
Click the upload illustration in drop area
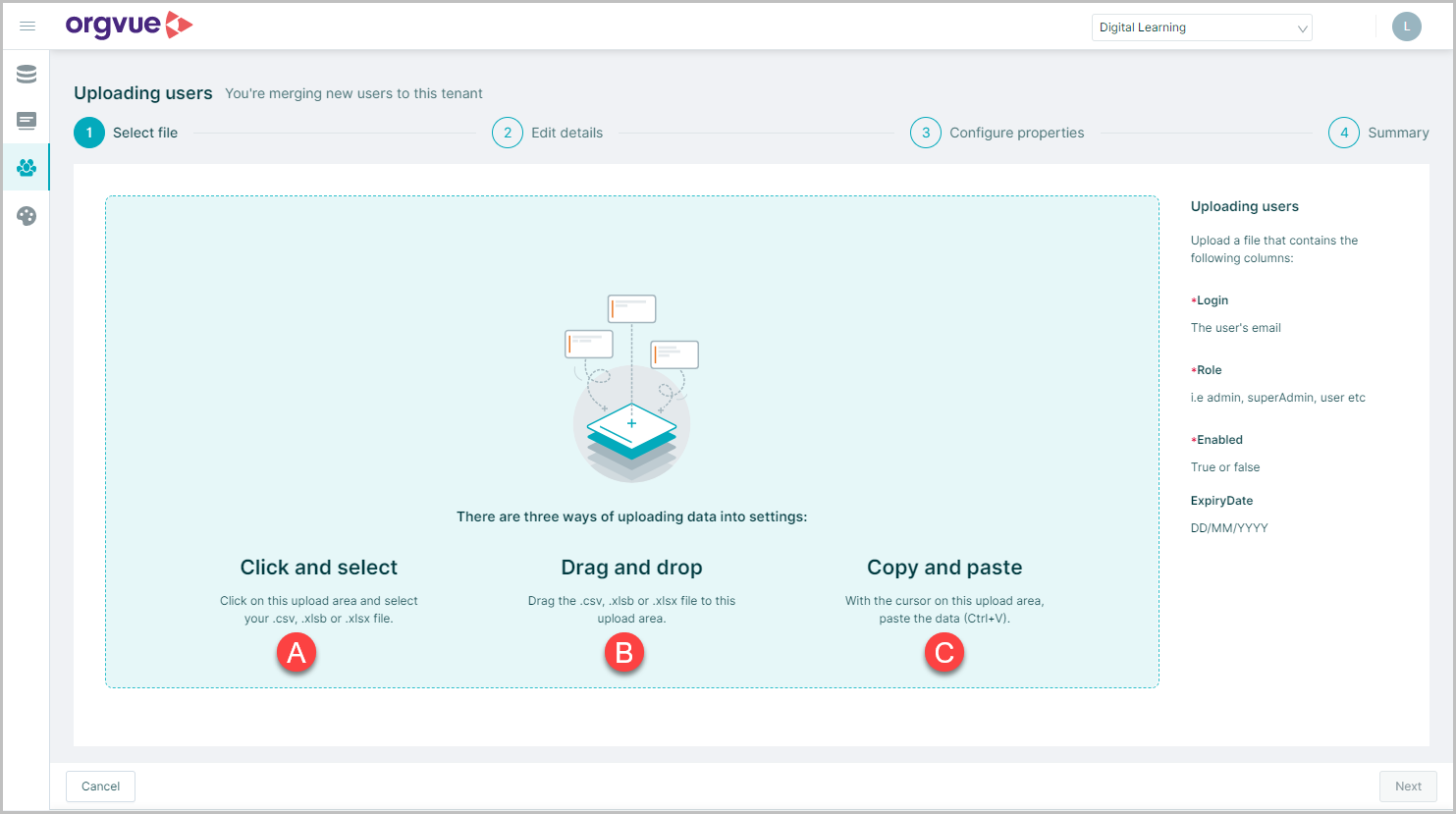[x=632, y=389]
